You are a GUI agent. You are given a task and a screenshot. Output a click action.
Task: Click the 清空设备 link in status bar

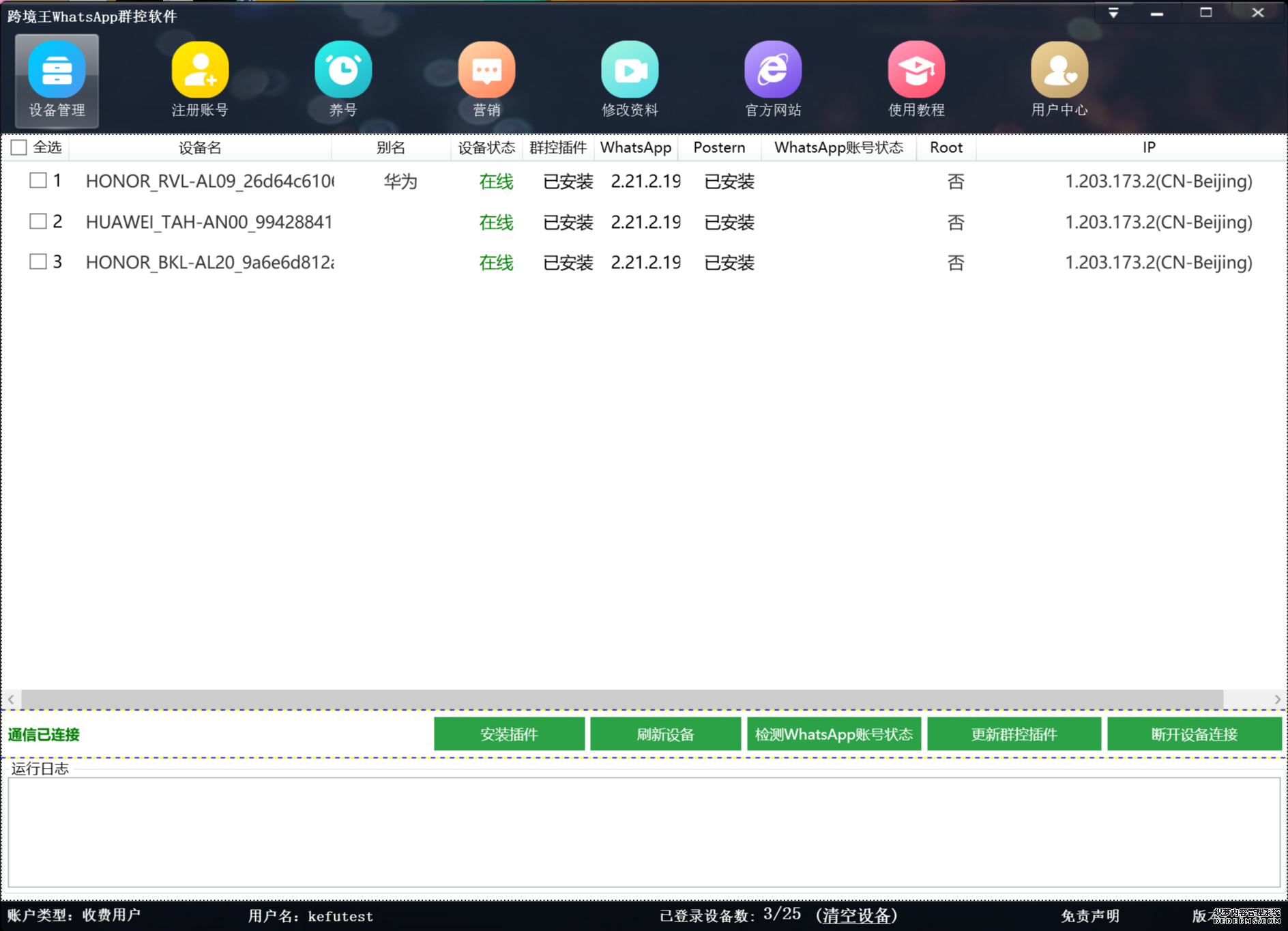click(857, 915)
